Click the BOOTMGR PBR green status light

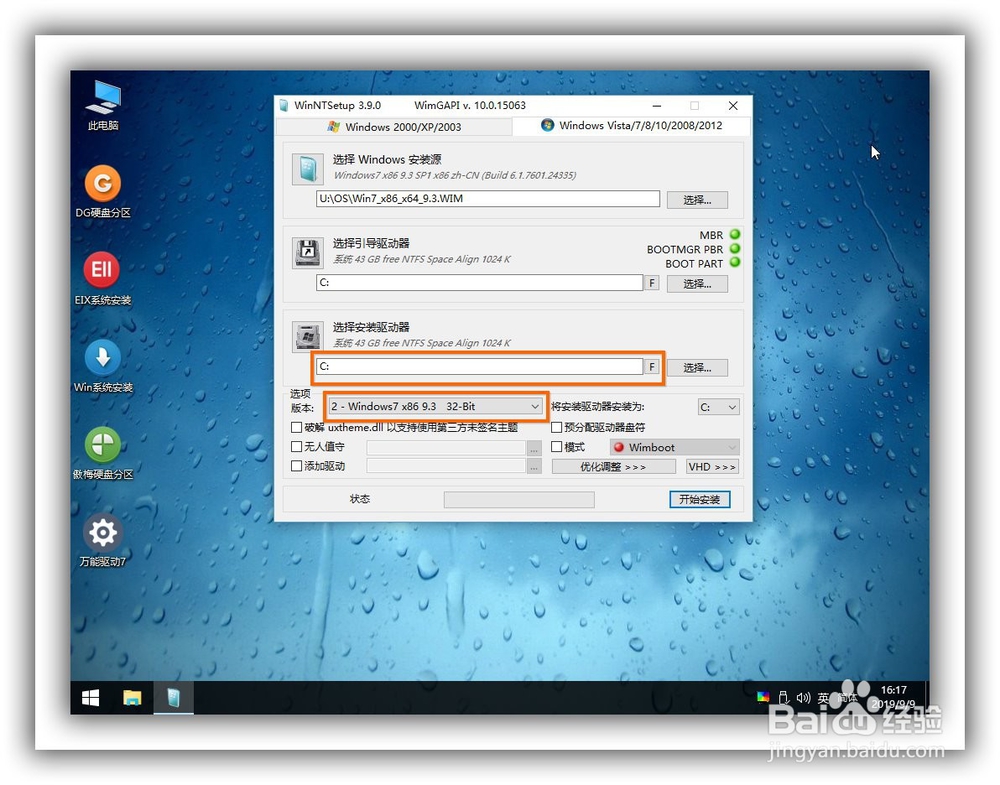(735, 249)
